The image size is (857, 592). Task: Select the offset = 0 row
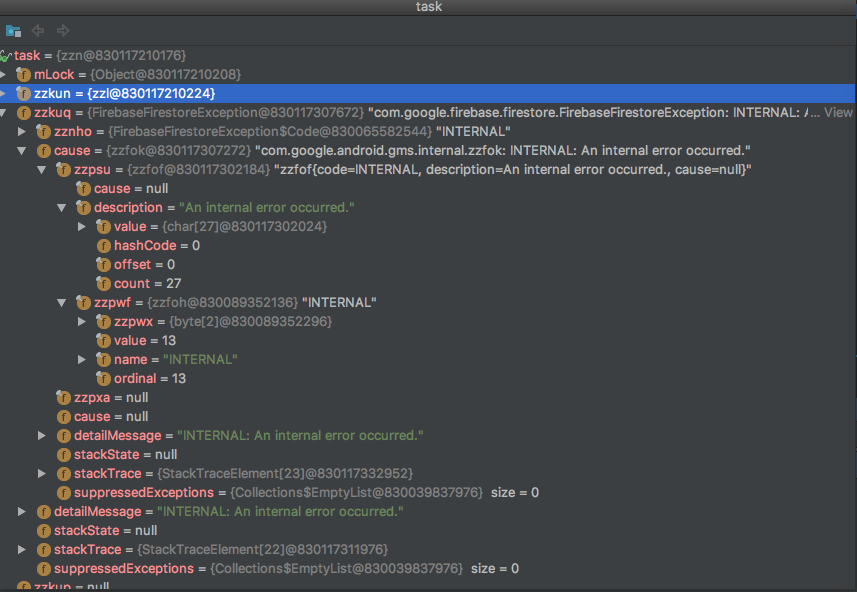tap(428, 265)
